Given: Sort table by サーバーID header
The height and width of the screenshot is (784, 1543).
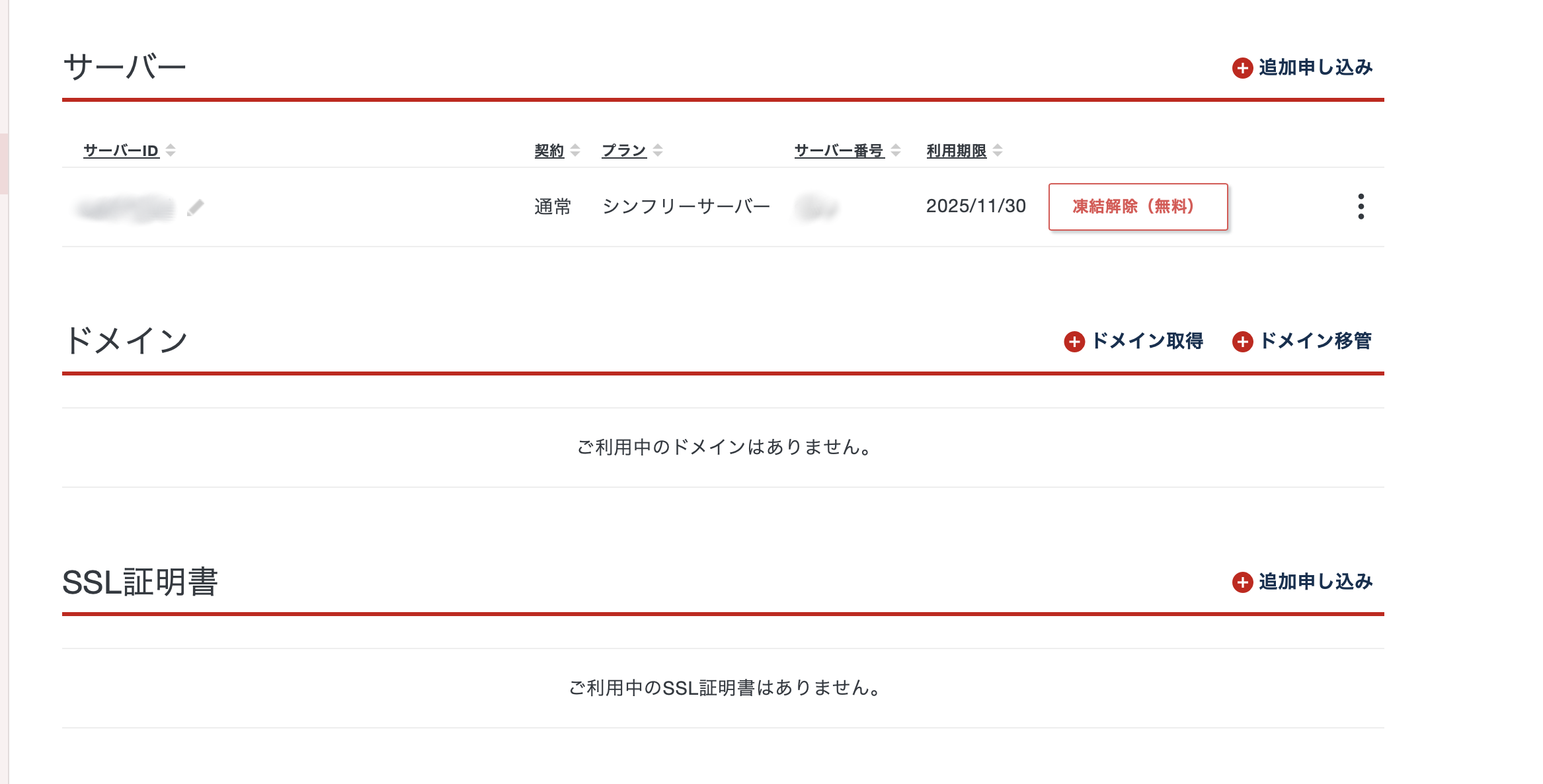Looking at the screenshot, I should 121,151.
